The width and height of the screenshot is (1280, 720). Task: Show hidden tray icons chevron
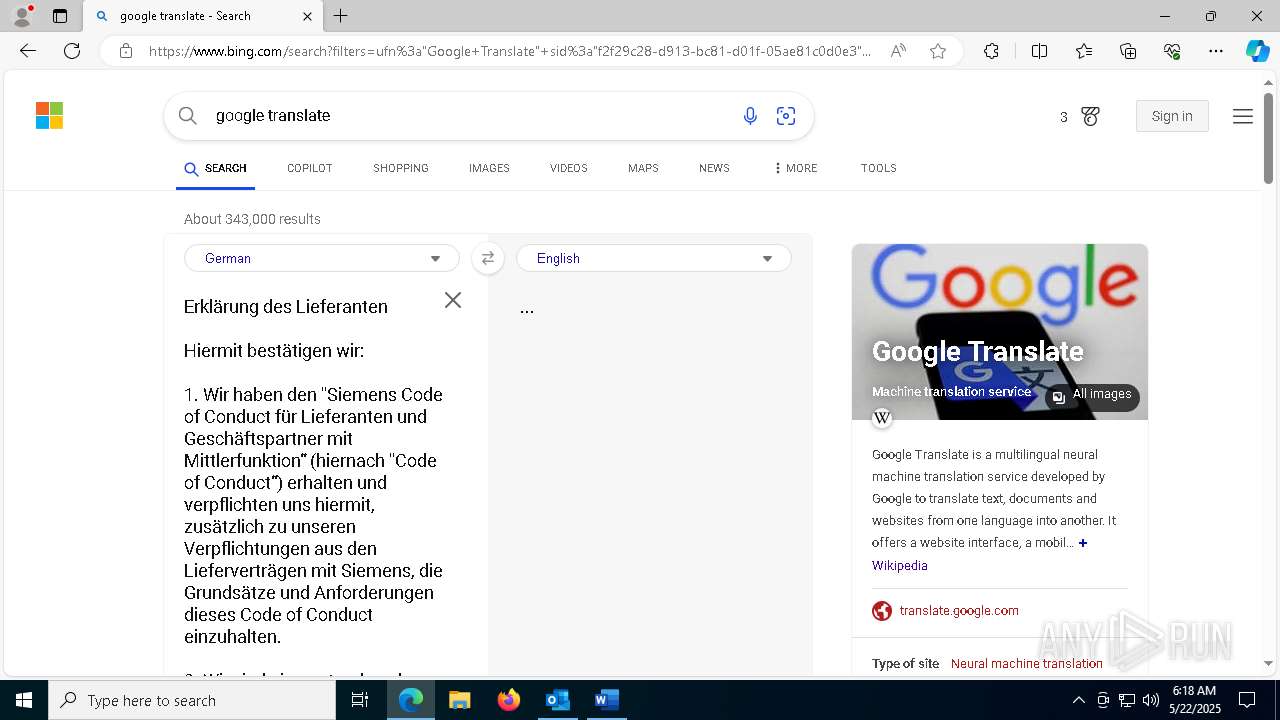[x=1078, y=700]
